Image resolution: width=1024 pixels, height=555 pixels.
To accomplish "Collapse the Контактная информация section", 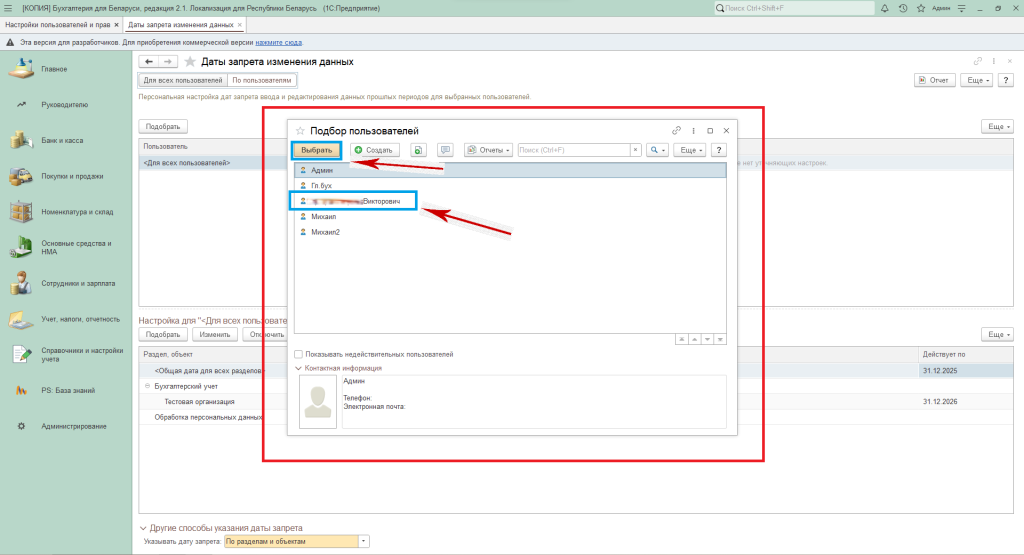I will click(x=299, y=368).
